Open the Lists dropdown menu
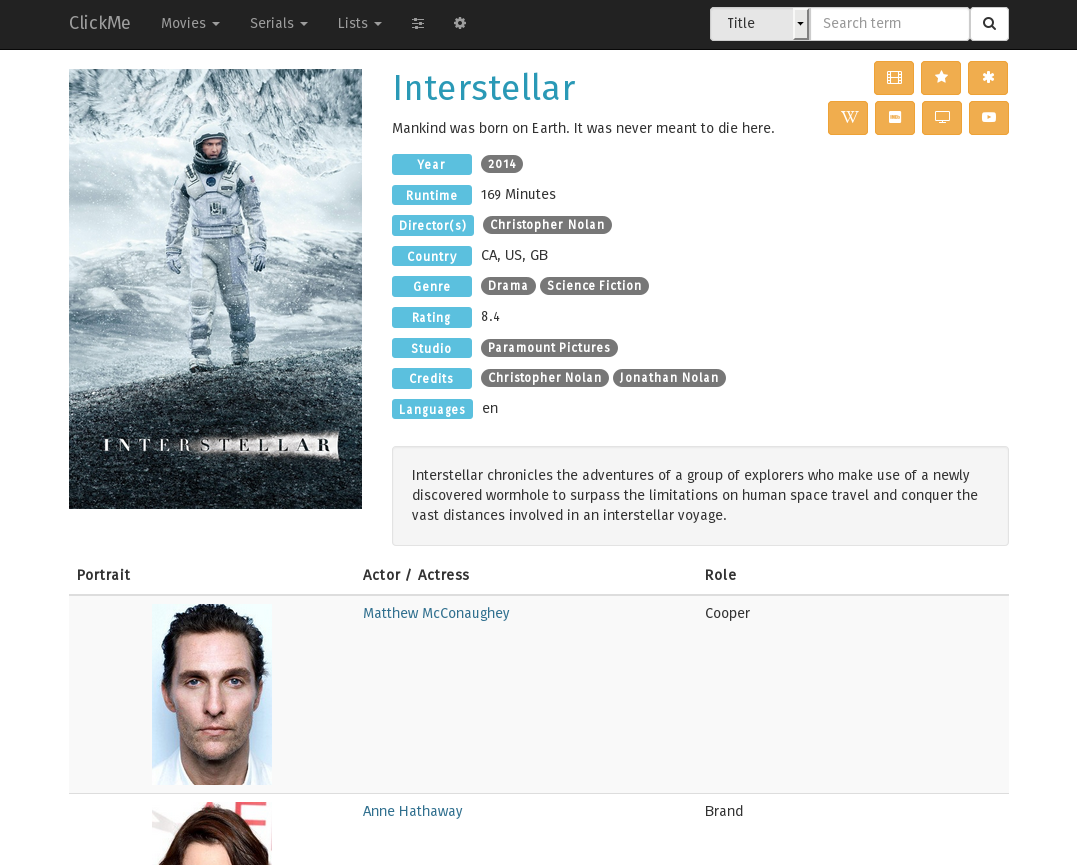This screenshot has height=865, width=1077. tap(359, 24)
